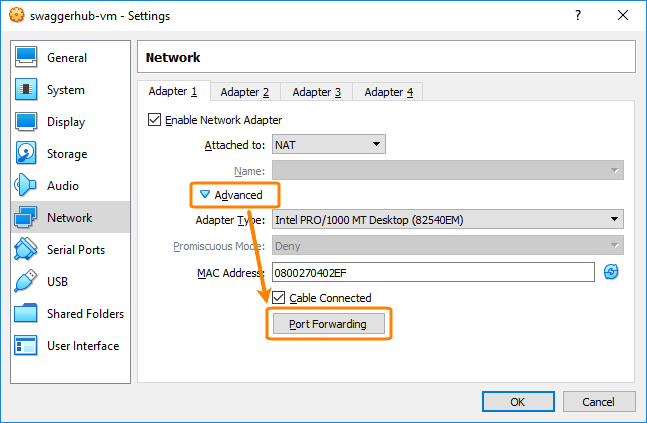Select the Storage disk icon
647x423 pixels.
pyautogui.click(x=27, y=154)
